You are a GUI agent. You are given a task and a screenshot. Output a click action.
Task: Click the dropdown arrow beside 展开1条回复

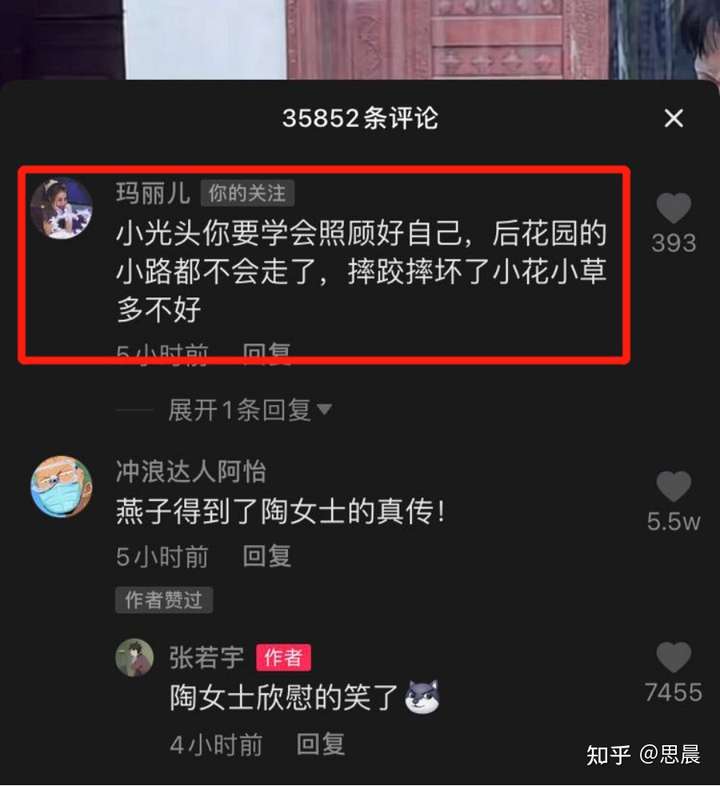[324, 410]
